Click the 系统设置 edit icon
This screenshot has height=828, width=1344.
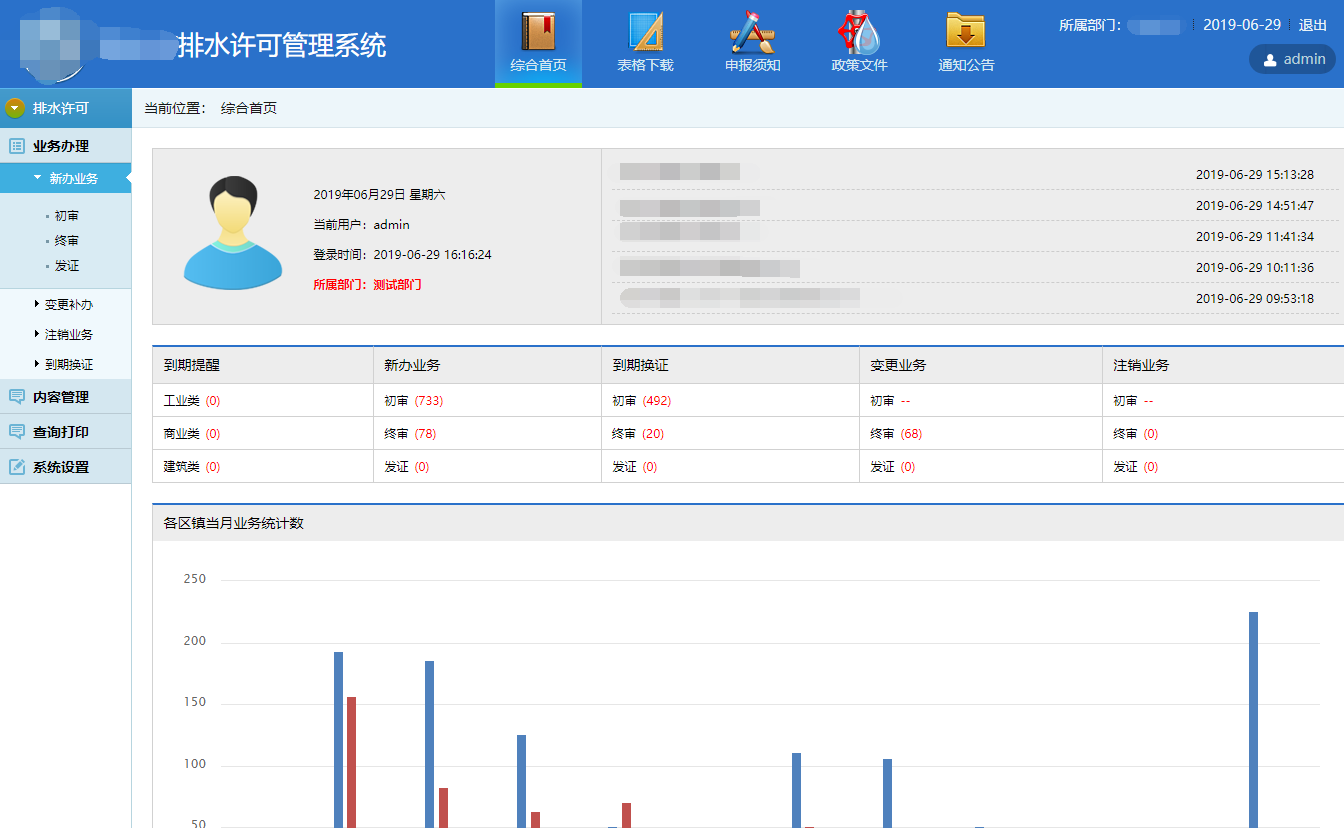[x=16, y=467]
